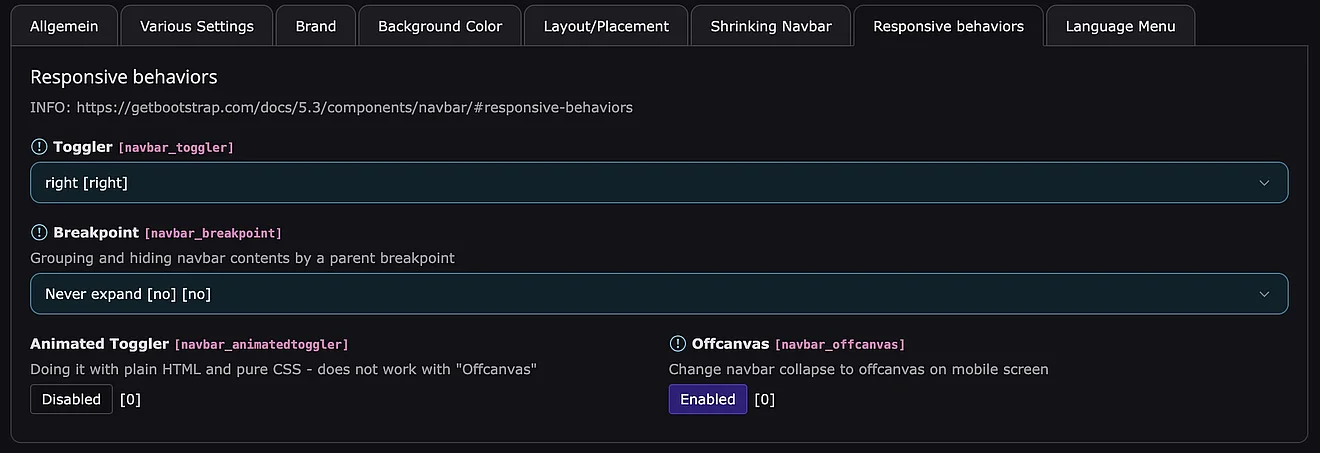The height and width of the screenshot is (453, 1320).
Task: Click the chevron arrow in Toggler dropdown
Action: 1264,183
